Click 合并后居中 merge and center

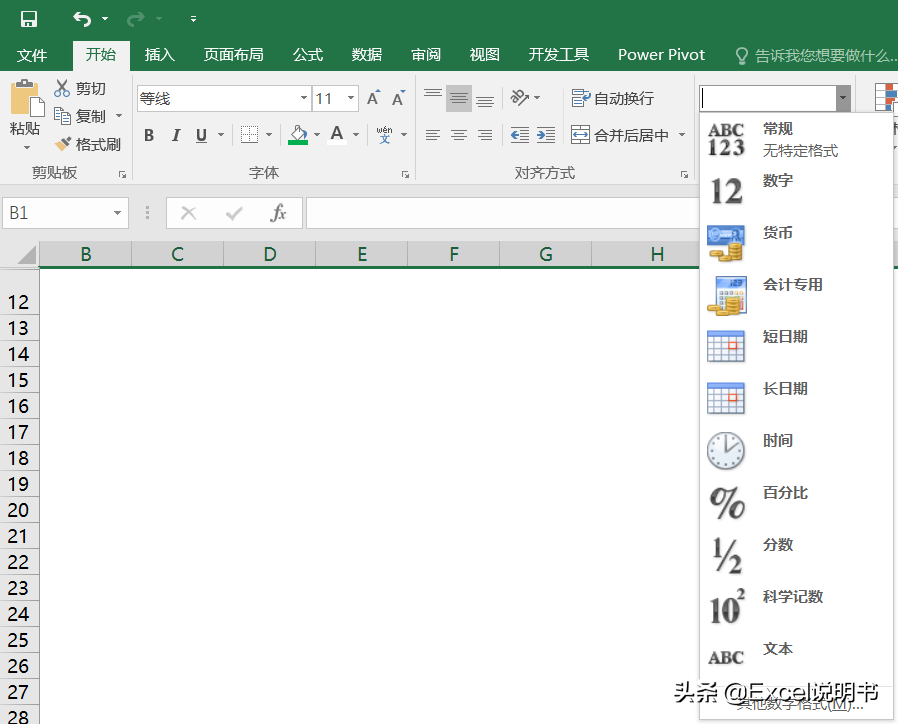coord(620,135)
